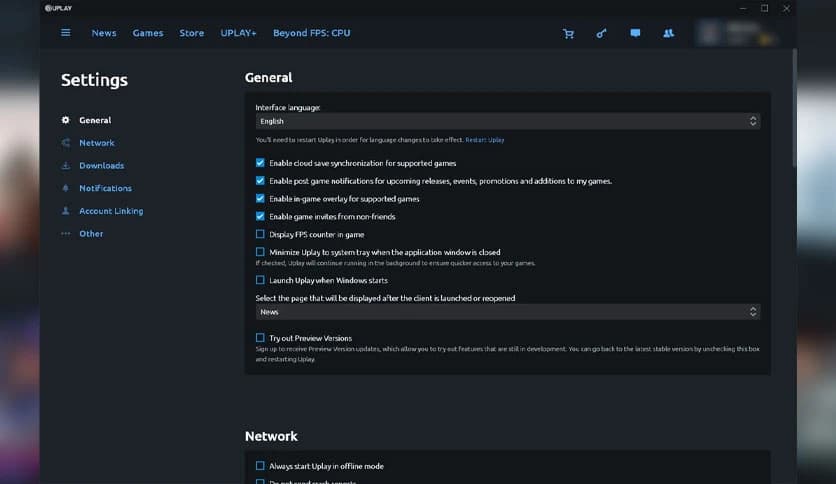Close the Uplay window
The height and width of the screenshot is (484, 836).
coord(786,8)
